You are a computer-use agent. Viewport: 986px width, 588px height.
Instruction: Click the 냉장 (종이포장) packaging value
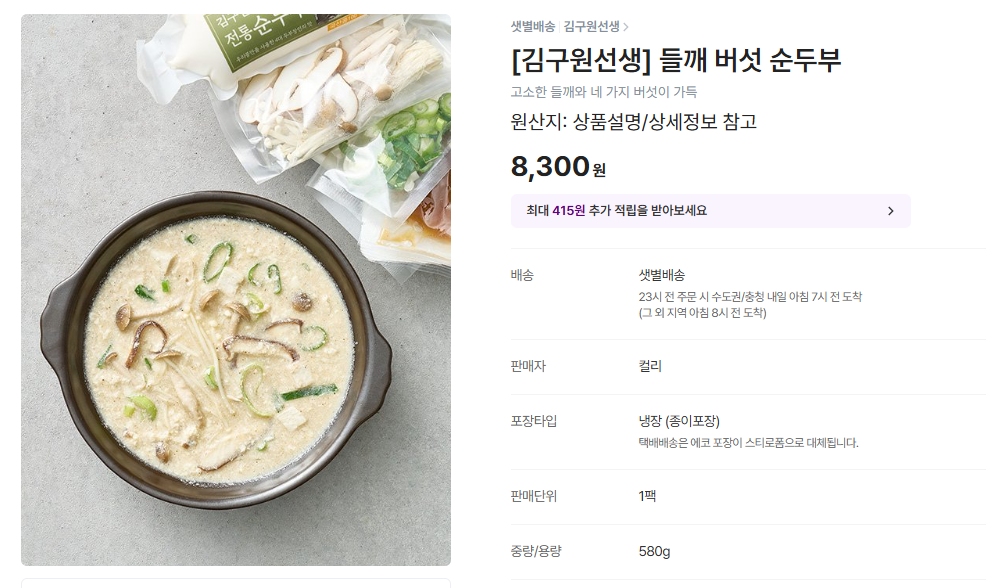pyautogui.click(x=679, y=421)
